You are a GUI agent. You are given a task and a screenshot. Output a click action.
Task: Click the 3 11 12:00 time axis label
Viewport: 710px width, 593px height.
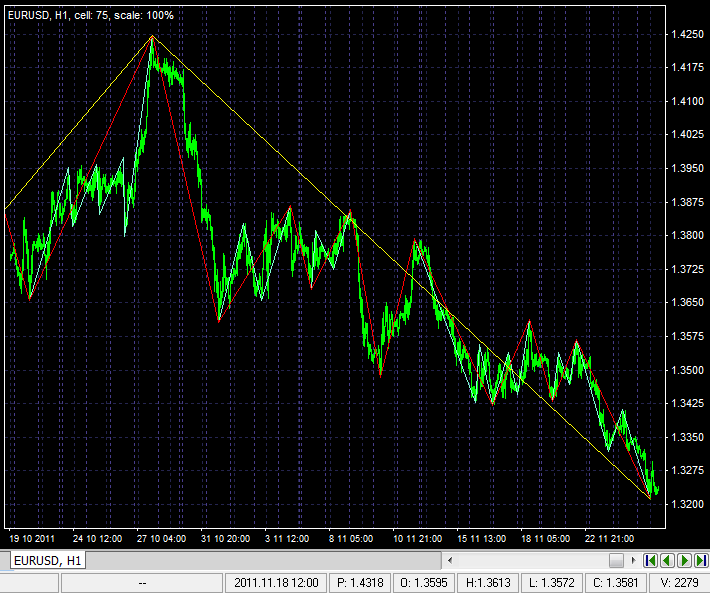pyautogui.click(x=287, y=539)
